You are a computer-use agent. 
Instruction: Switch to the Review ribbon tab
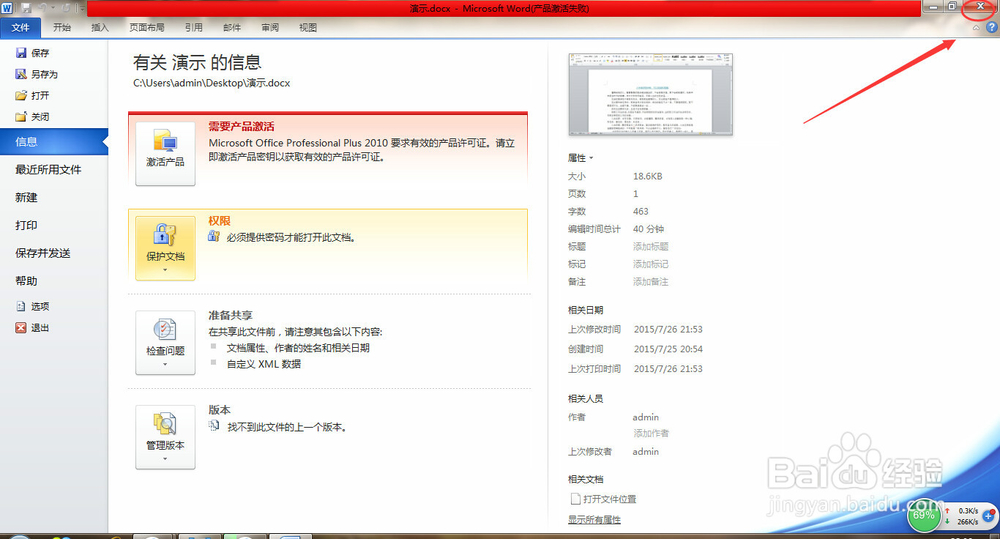click(270, 27)
